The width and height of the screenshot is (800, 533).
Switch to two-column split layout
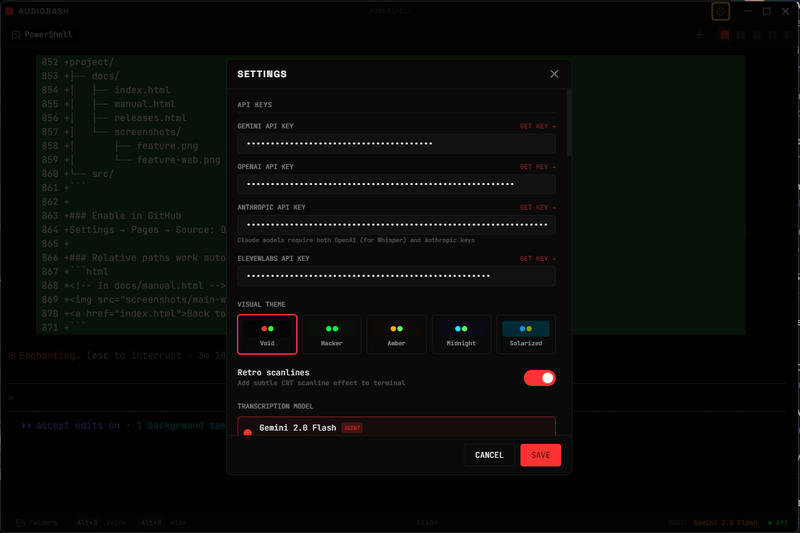[740, 35]
